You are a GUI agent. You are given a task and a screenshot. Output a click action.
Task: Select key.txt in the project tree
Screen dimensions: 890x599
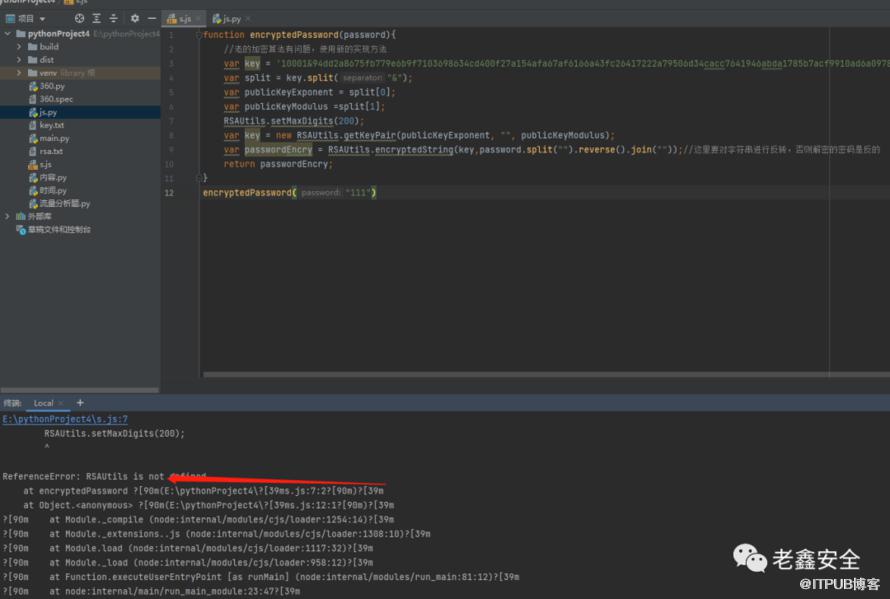52,125
